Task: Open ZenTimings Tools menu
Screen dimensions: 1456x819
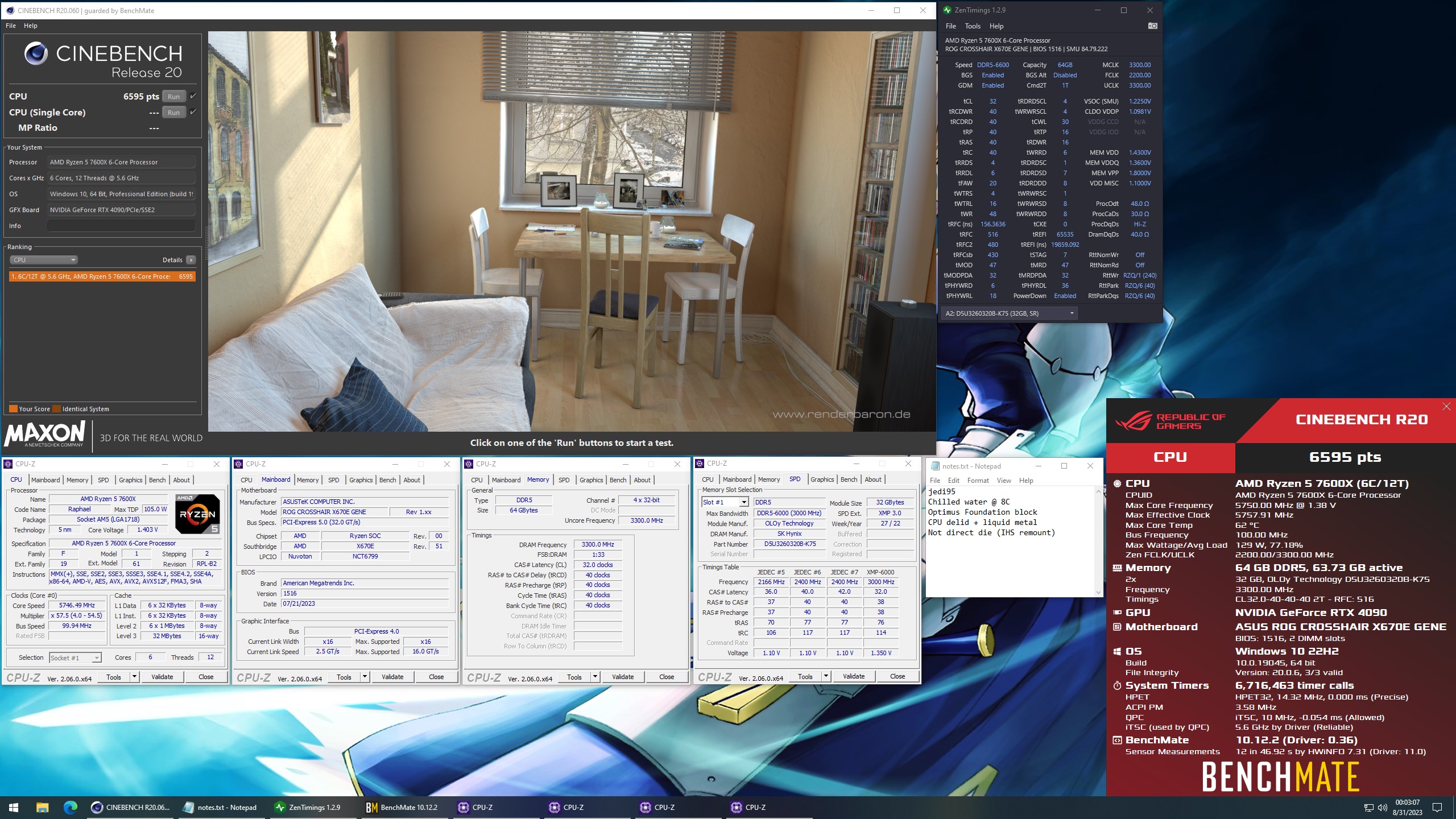Action: tap(973, 26)
